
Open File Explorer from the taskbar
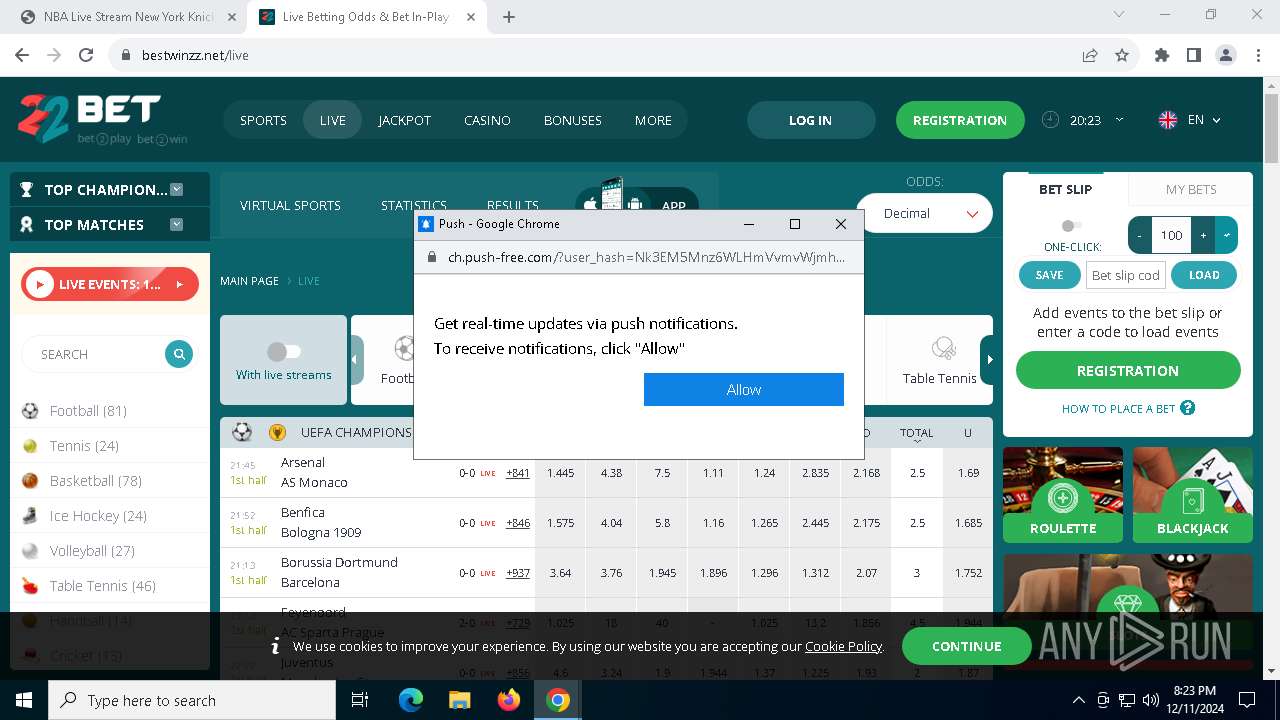click(459, 700)
